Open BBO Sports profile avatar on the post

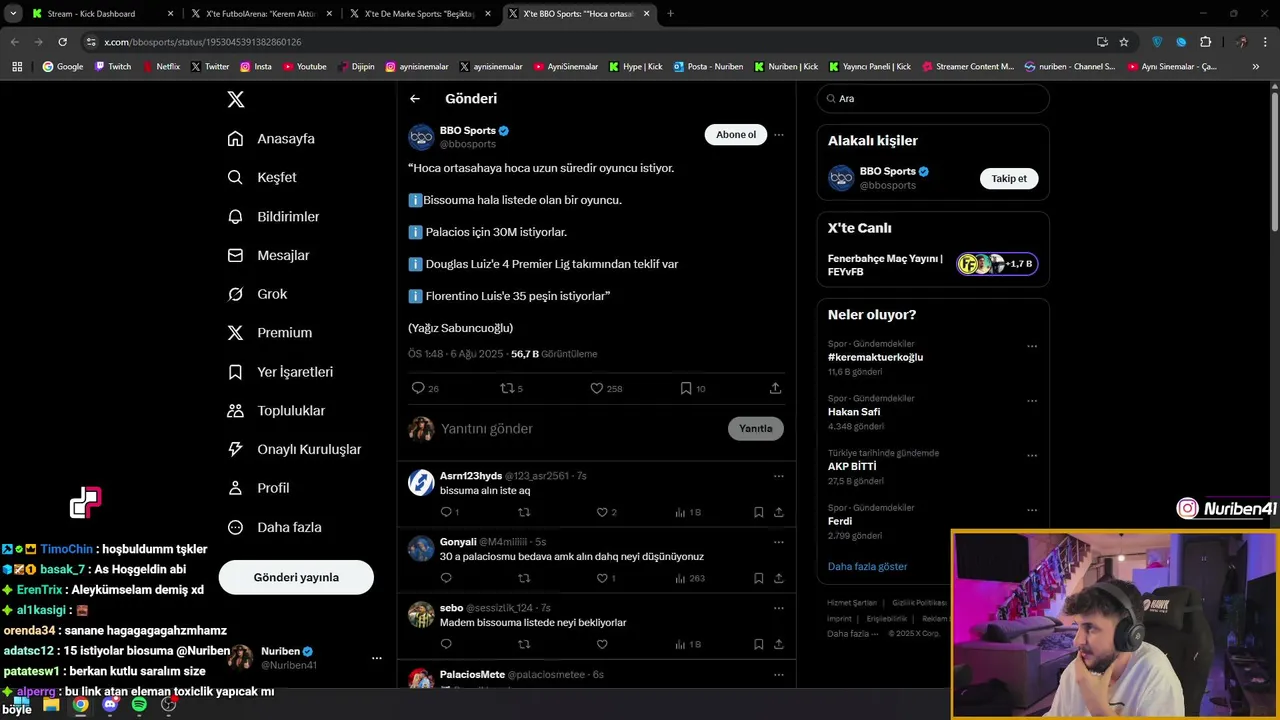421,137
